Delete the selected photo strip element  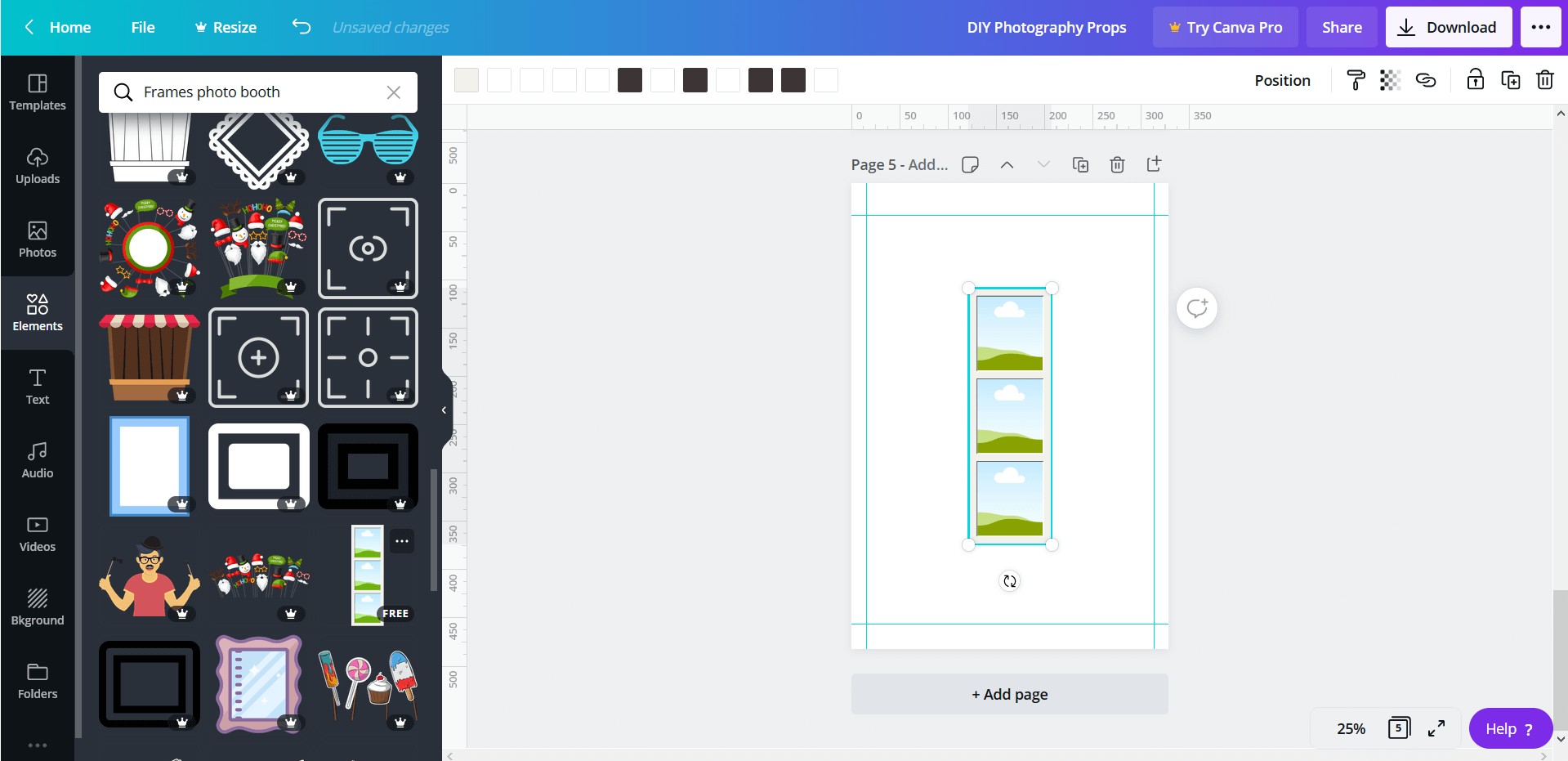[1544, 79]
